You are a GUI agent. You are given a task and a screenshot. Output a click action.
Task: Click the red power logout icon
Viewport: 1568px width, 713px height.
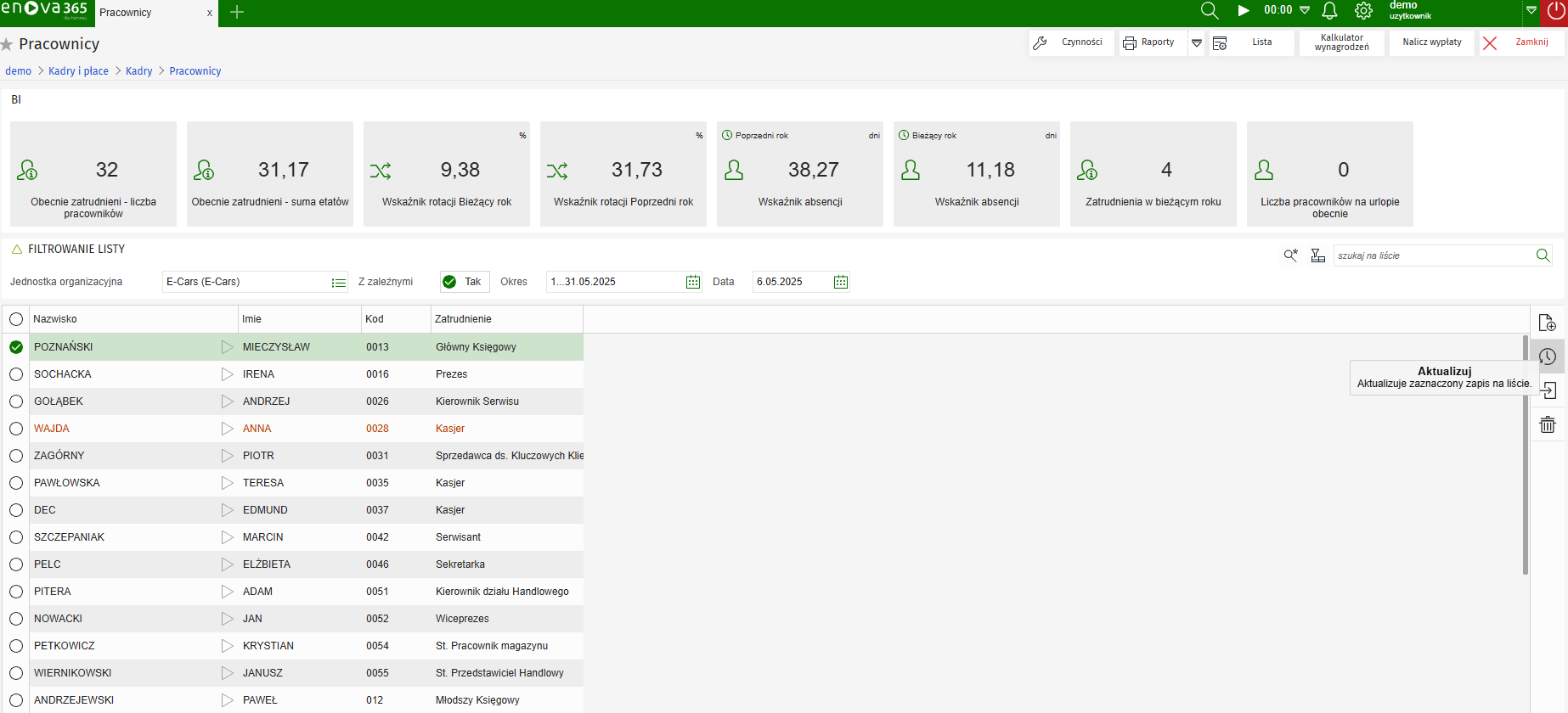(x=1556, y=11)
